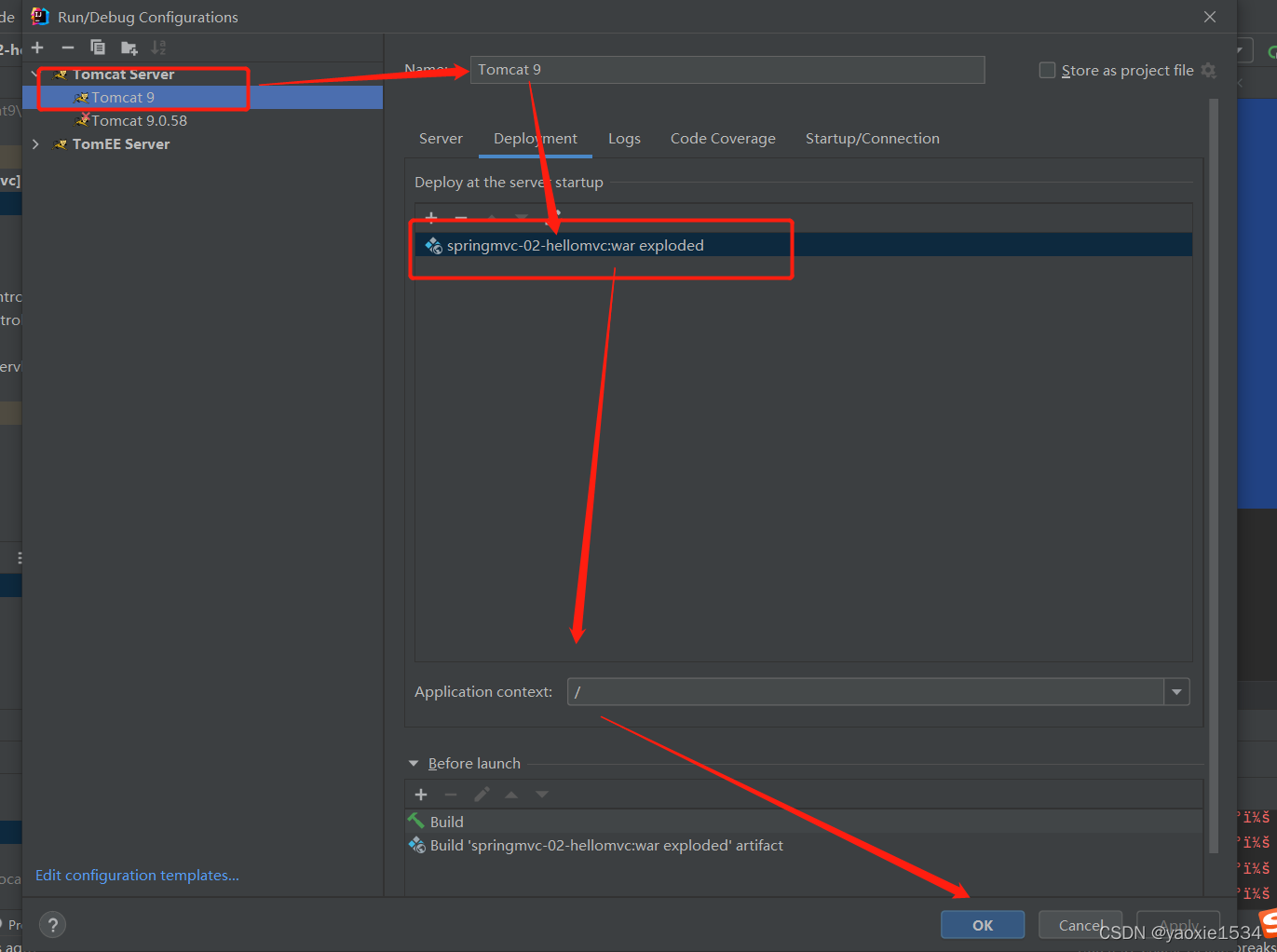The height and width of the screenshot is (952, 1277).
Task: Close the Run/Debug Configurations dialog
Action: (x=1210, y=17)
